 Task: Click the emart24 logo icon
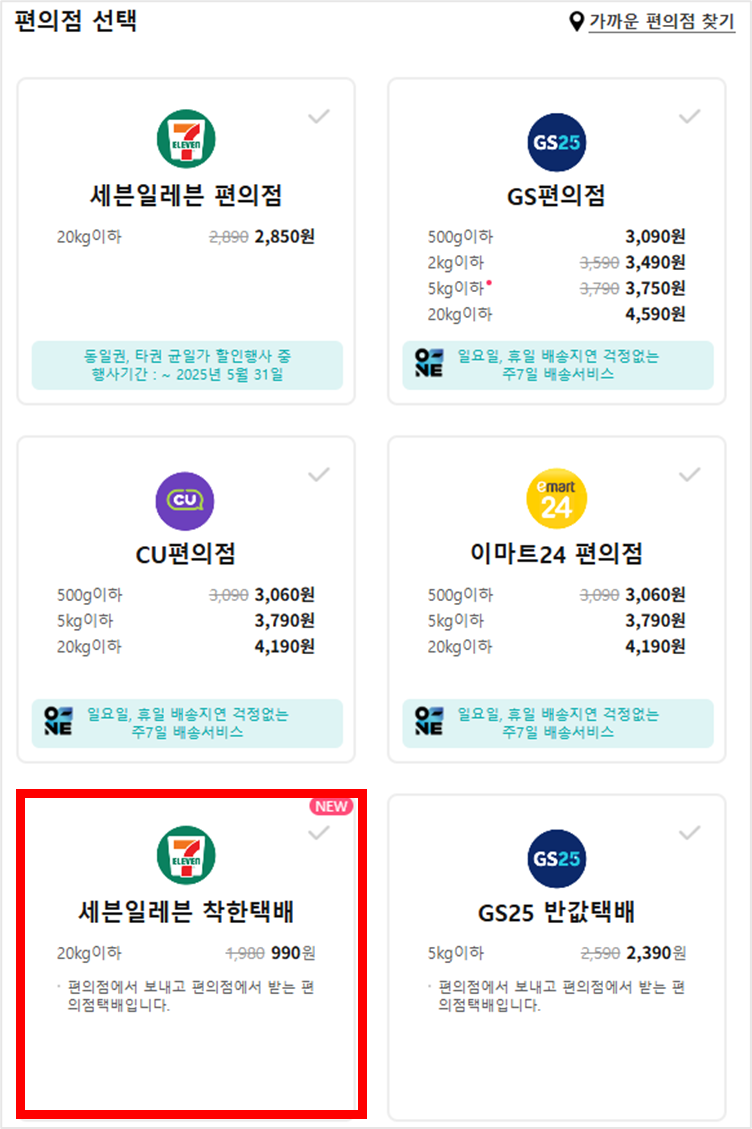point(555,497)
